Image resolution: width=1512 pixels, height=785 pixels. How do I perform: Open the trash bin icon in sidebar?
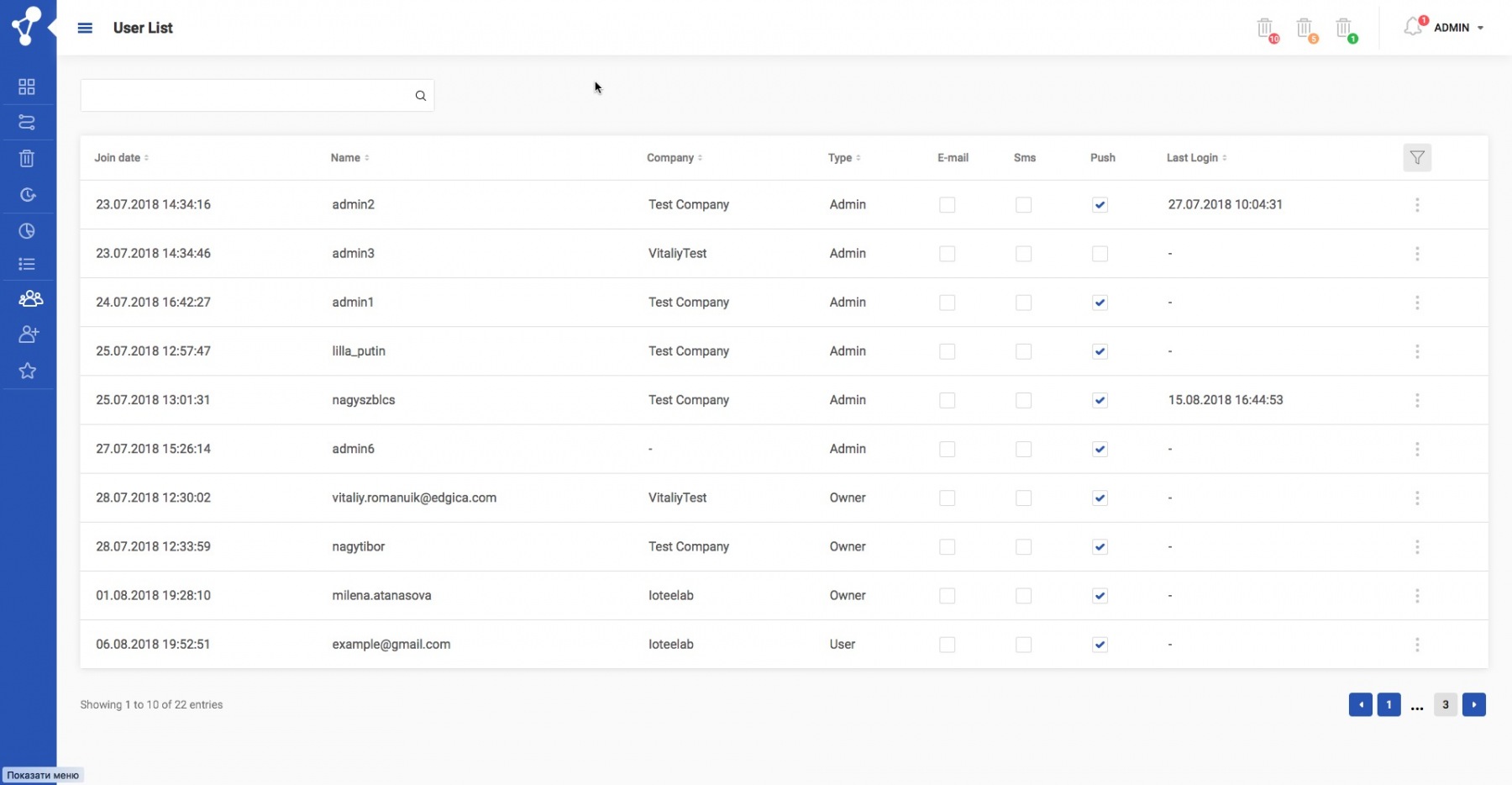tap(27, 158)
